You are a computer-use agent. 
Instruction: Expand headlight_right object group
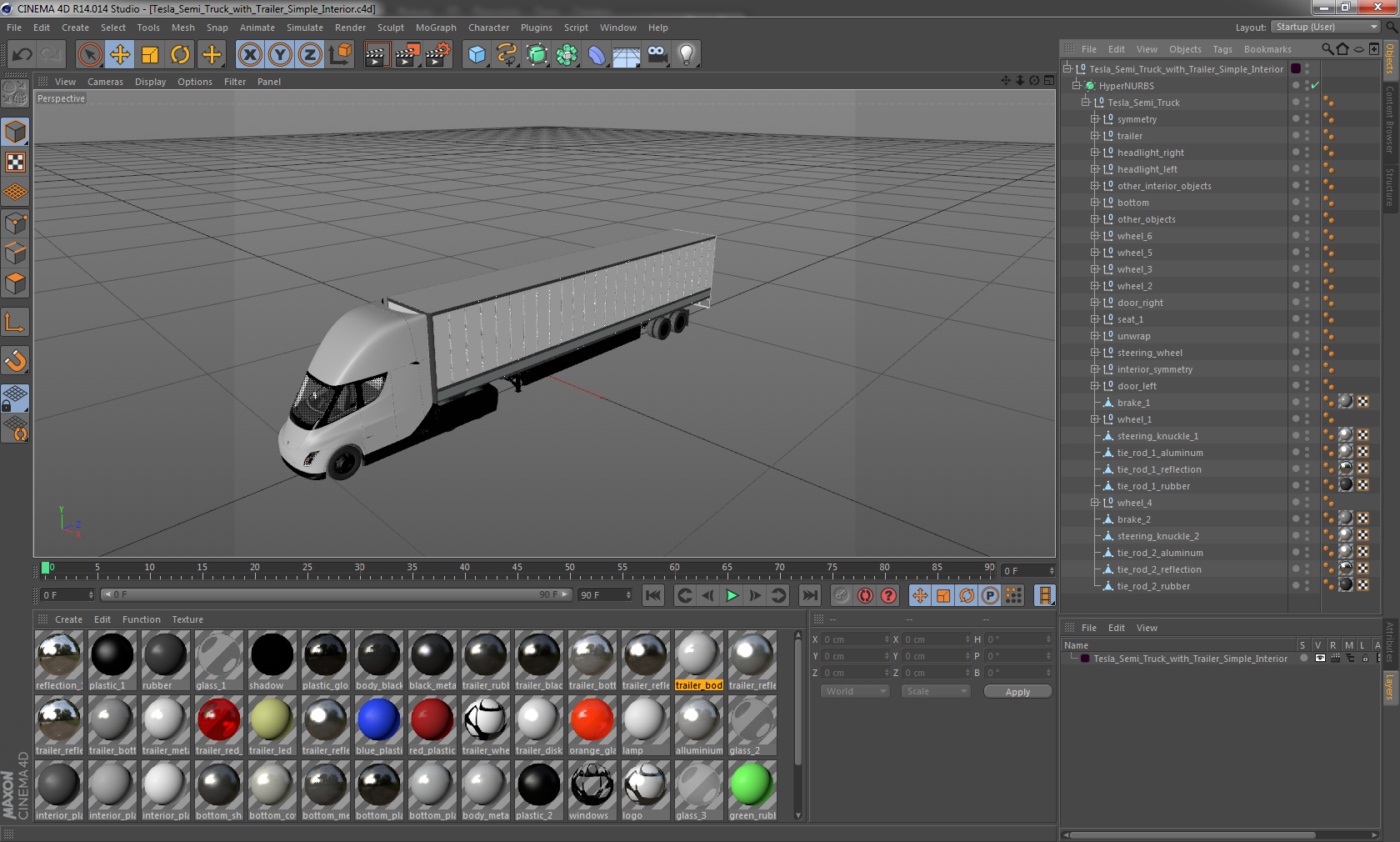1095,153
